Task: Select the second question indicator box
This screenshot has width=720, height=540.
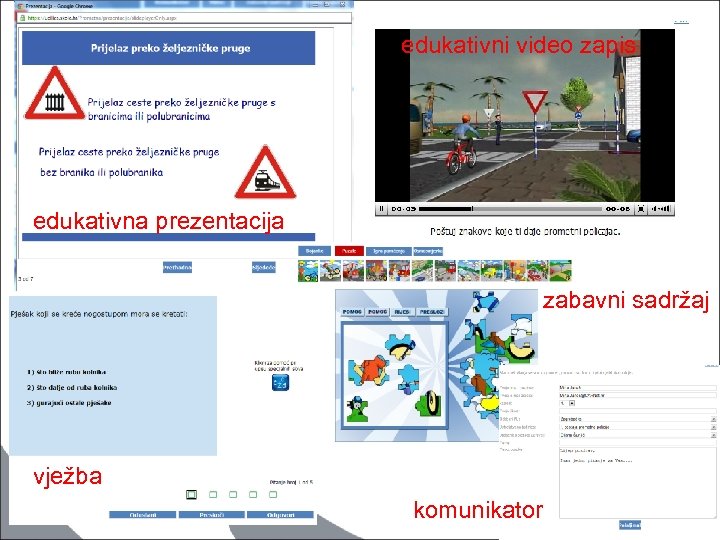Action: tap(213, 495)
